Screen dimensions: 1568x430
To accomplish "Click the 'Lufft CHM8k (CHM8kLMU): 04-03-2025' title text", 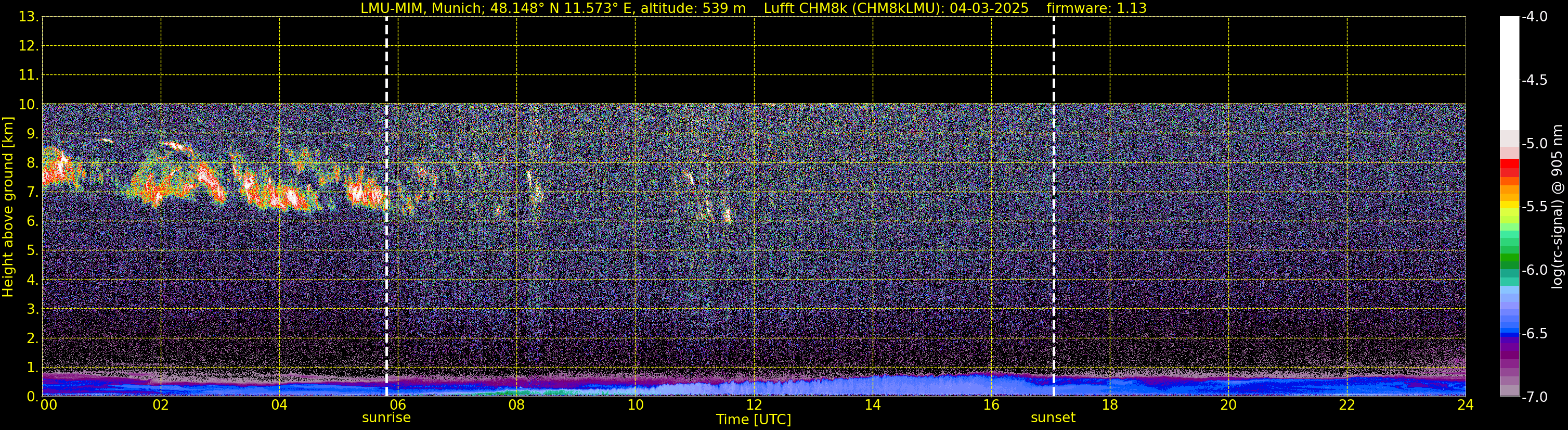I will [896, 8].
